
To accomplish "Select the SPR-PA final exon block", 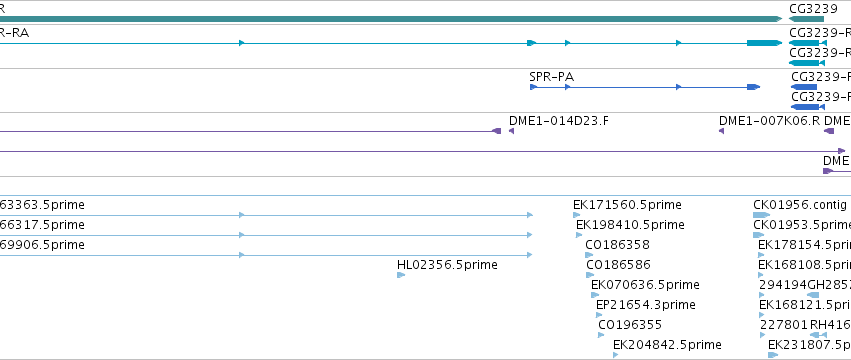I will coord(753,87).
